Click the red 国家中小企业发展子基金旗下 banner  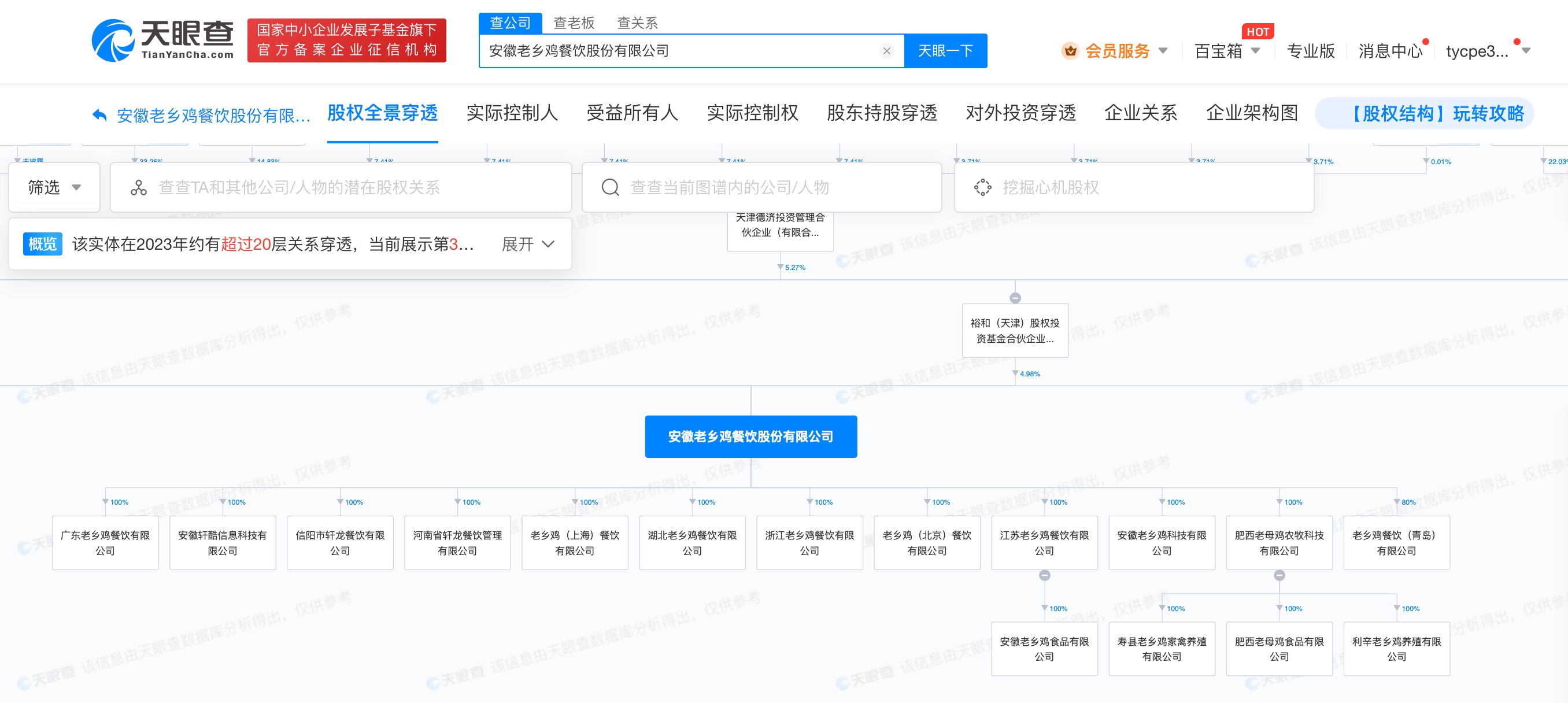coord(346,40)
